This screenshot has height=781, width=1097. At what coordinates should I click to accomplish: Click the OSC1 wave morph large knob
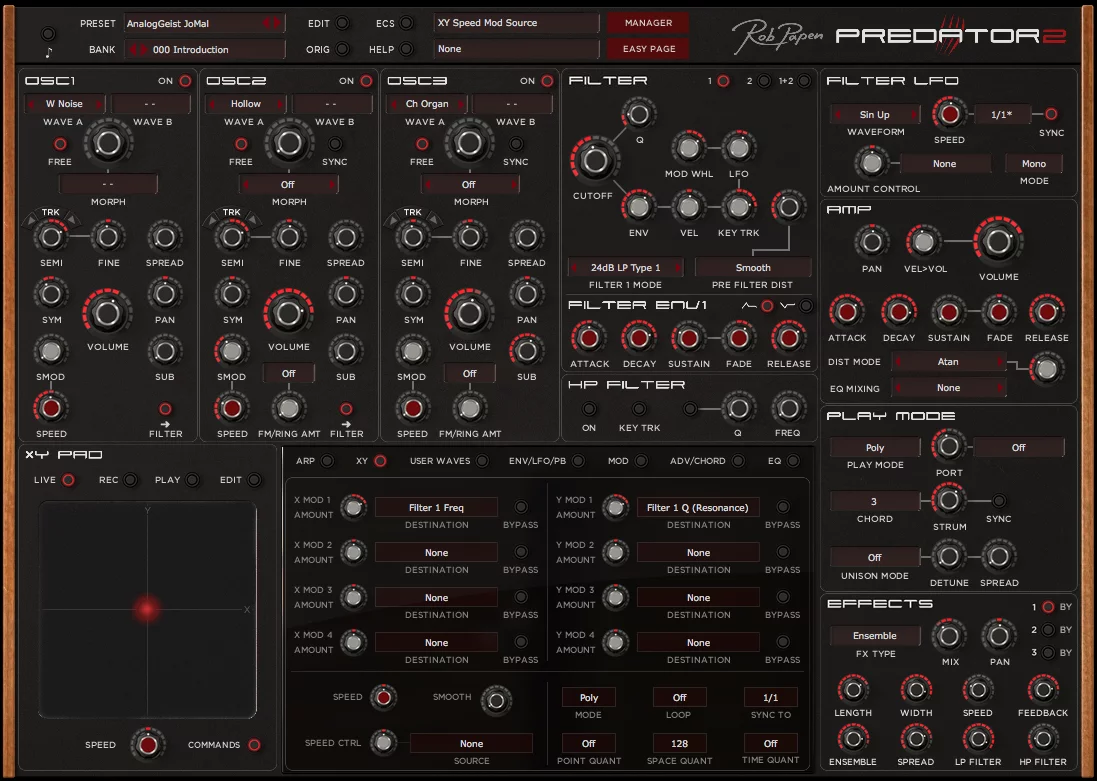tap(108, 143)
